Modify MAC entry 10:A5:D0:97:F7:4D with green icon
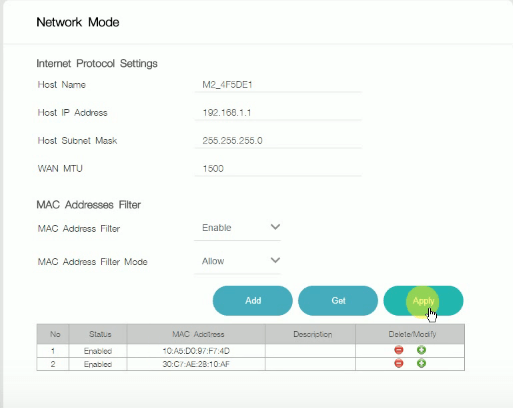The height and width of the screenshot is (408, 513). click(421, 350)
